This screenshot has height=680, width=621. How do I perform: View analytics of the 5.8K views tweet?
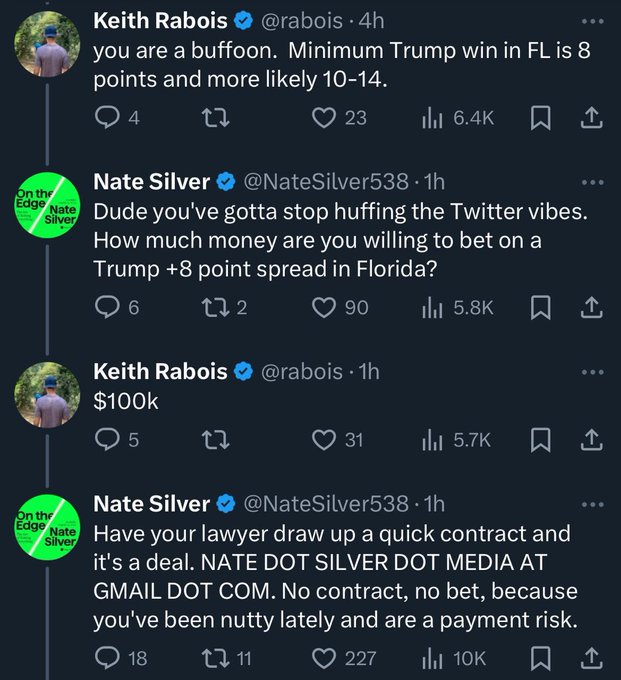coord(432,308)
